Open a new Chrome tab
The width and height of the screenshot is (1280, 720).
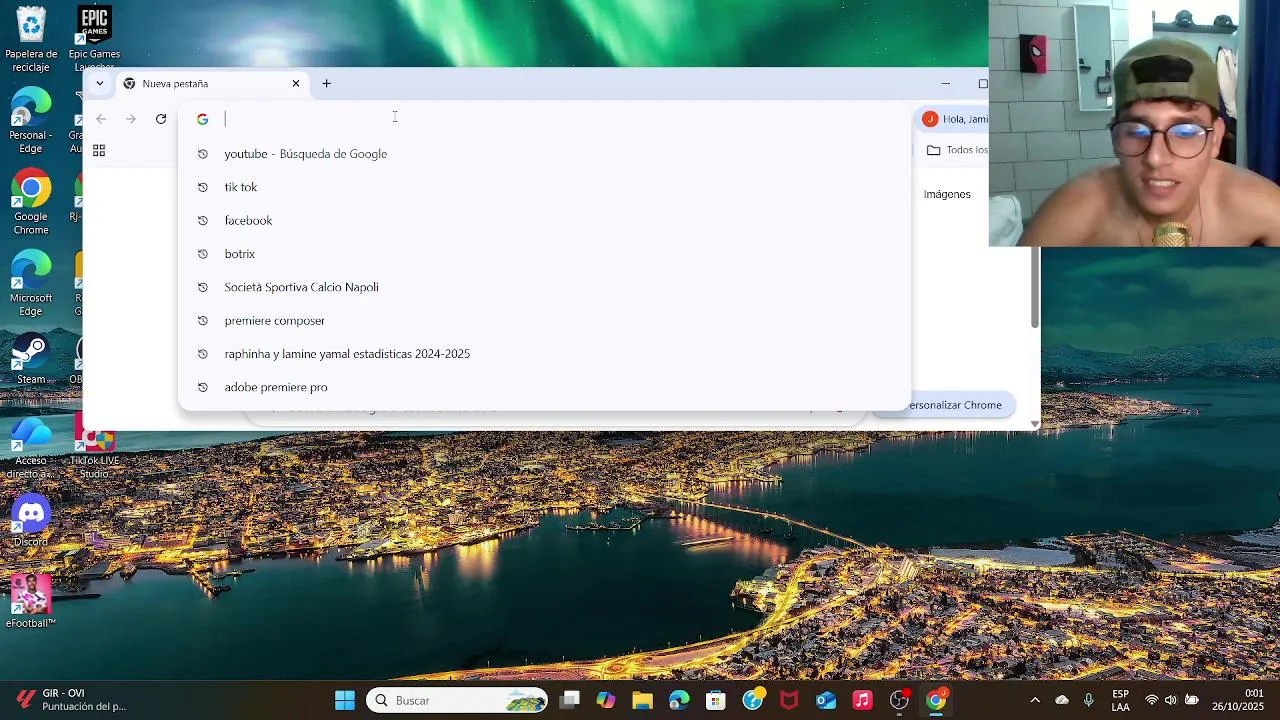326,84
